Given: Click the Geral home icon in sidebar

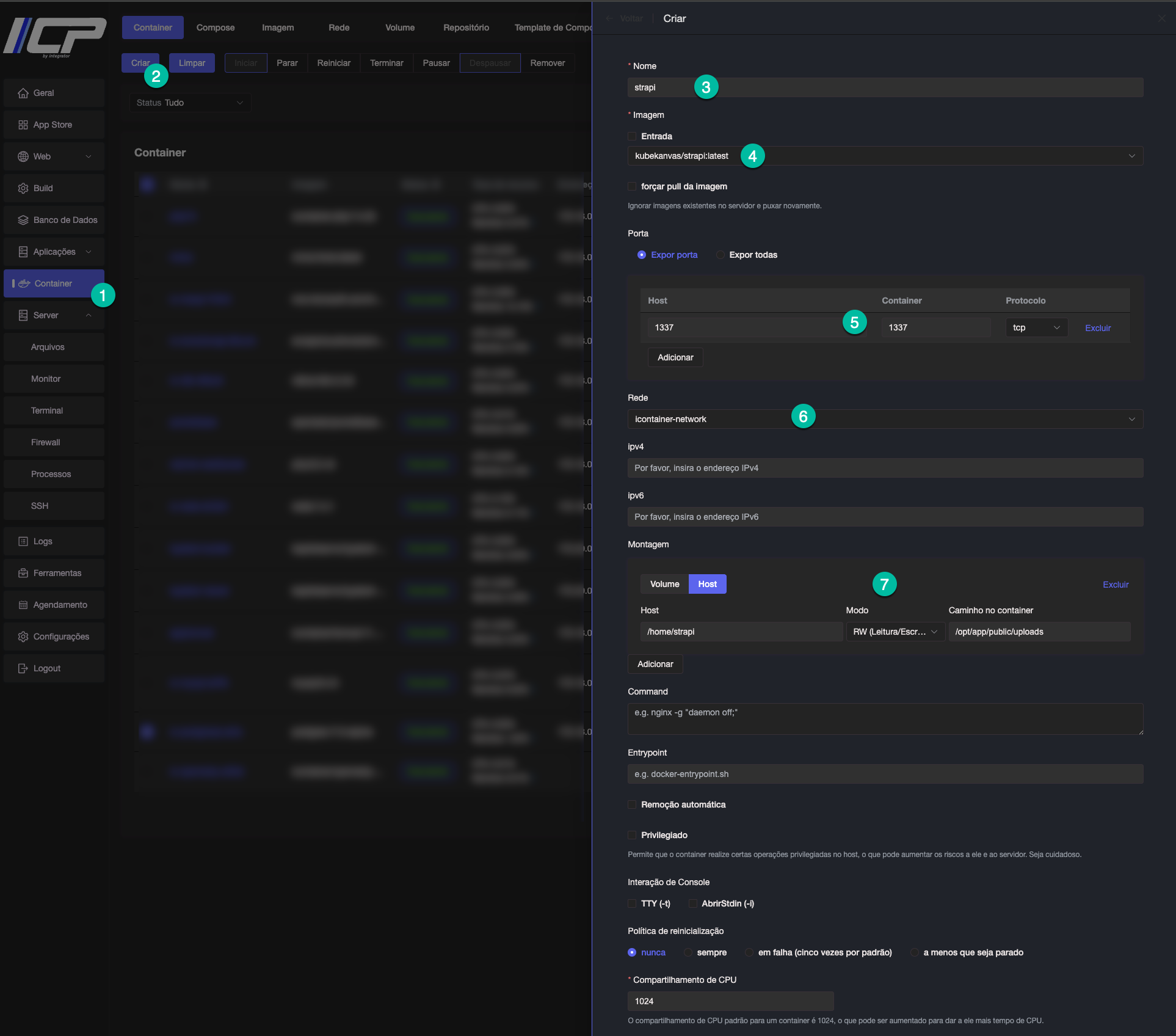Looking at the screenshot, I should [x=23, y=93].
